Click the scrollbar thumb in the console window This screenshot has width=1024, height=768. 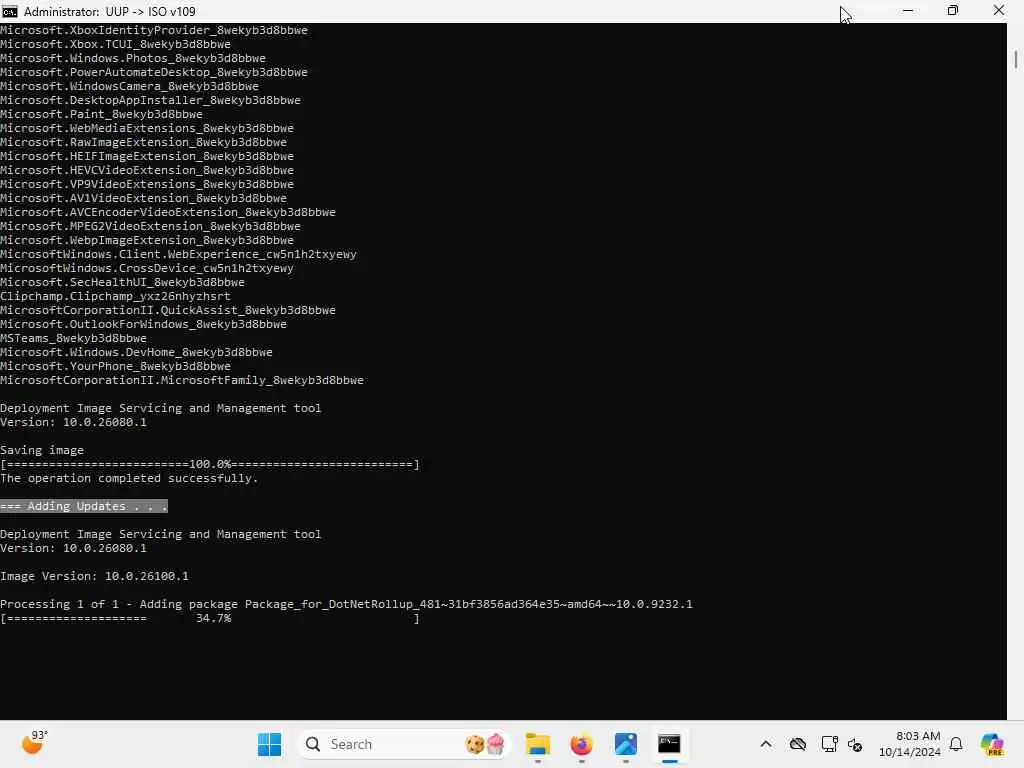1016,59
